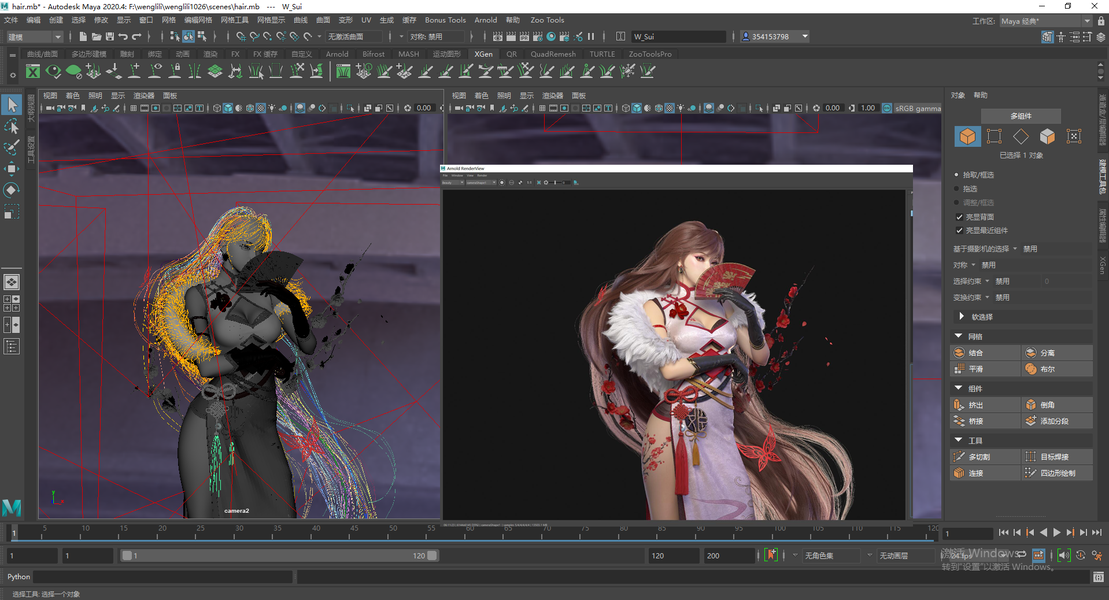
Task: Click the XGen excel-style green X icon
Action: click(33, 71)
